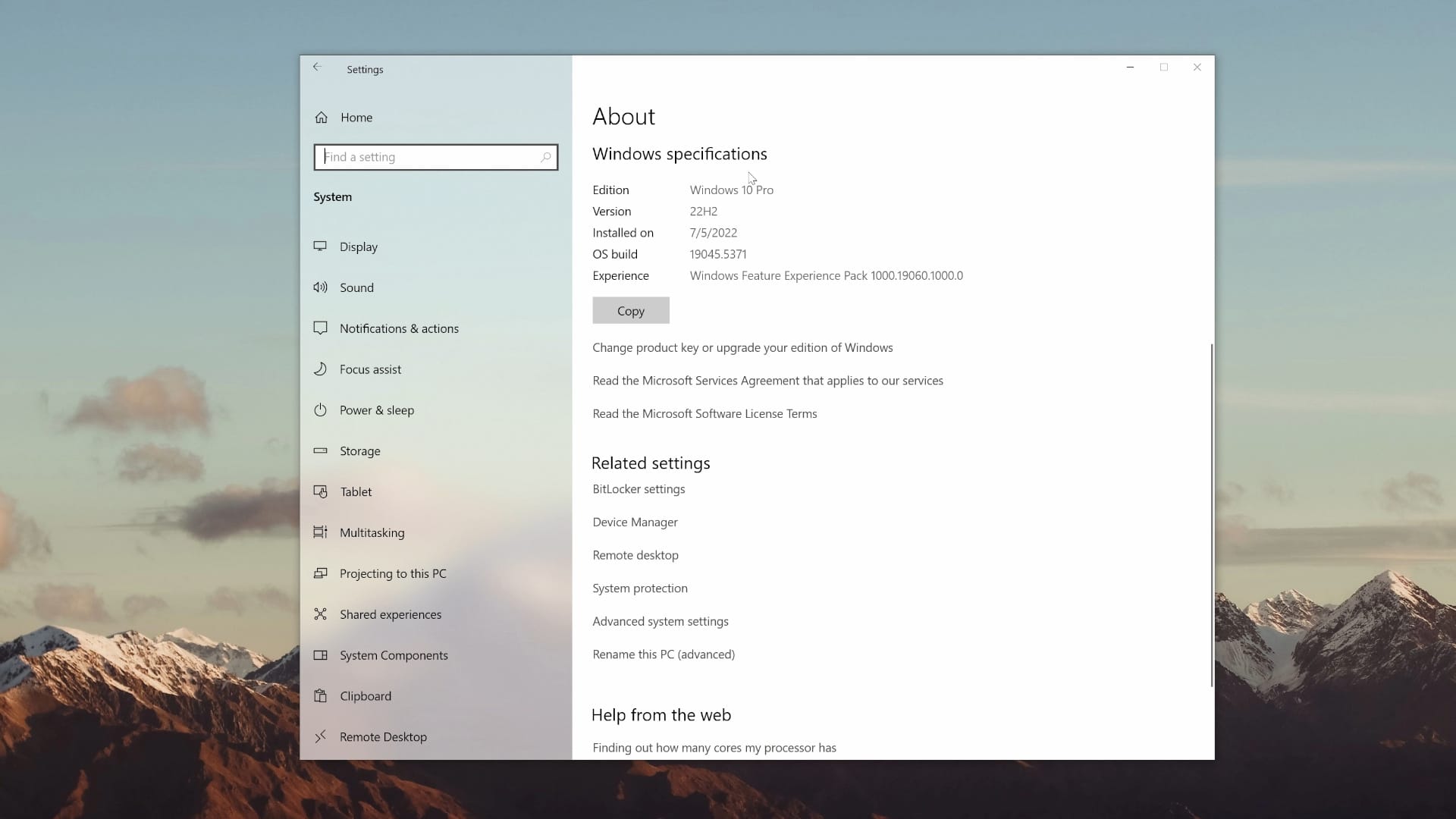Click the Sound speaker icon
The height and width of the screenshot is (819, 1456).
321,287
